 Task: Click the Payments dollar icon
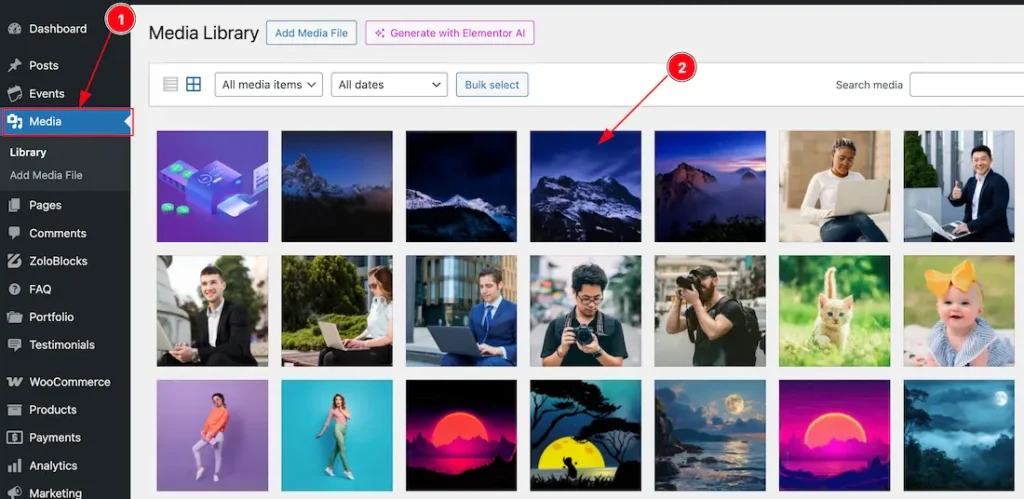(x=14, y=438)
